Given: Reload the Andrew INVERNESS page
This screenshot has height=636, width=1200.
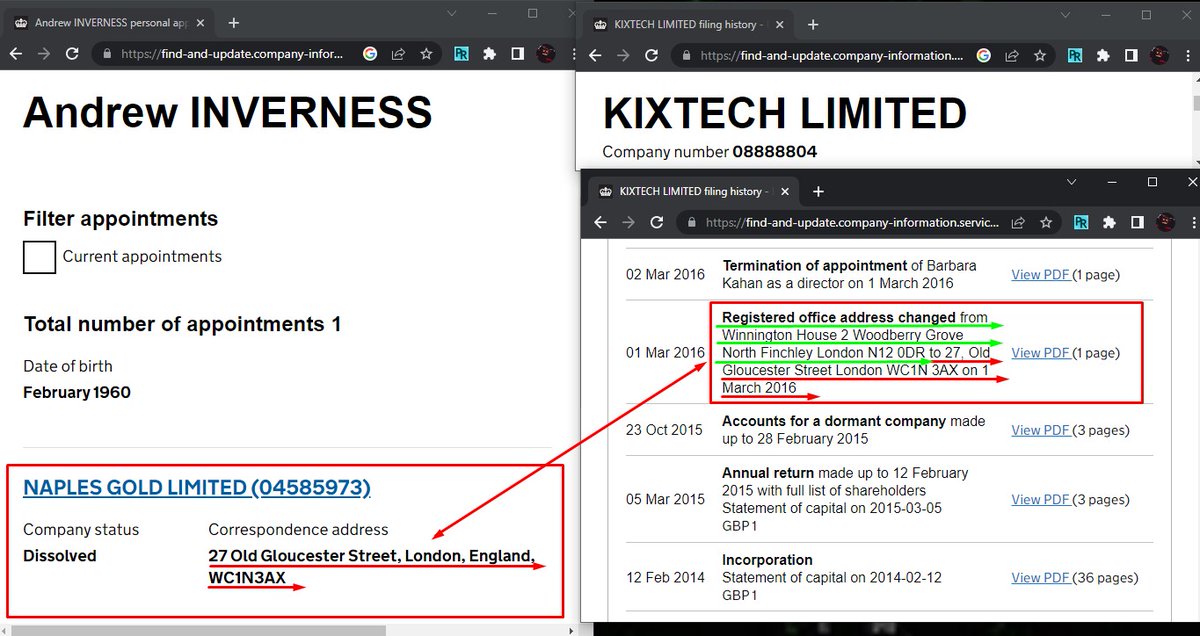Looking at the screenshot, I should [x=72, y=55].
